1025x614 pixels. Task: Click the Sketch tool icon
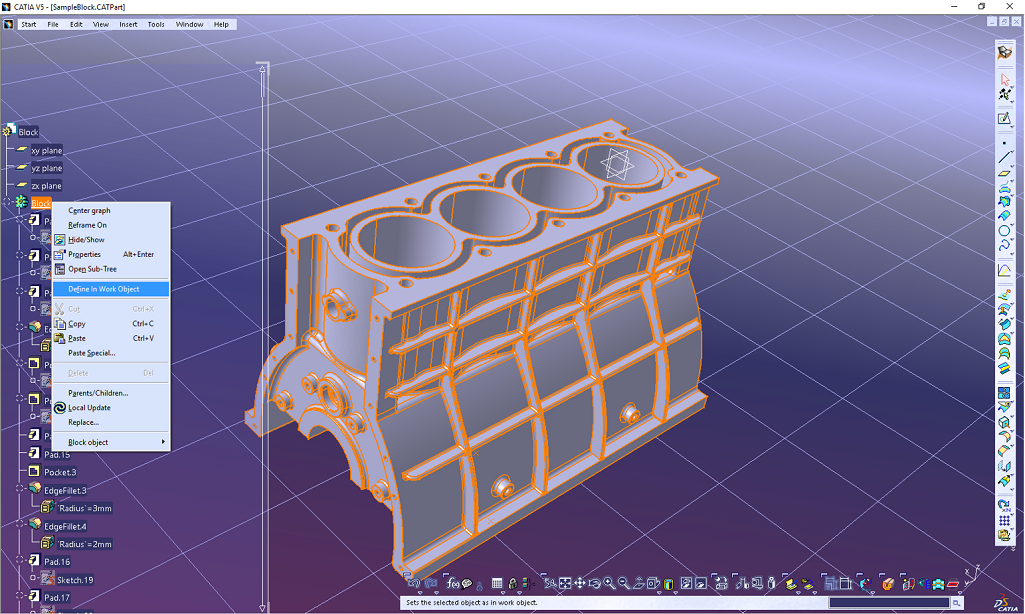(1005, 118)
